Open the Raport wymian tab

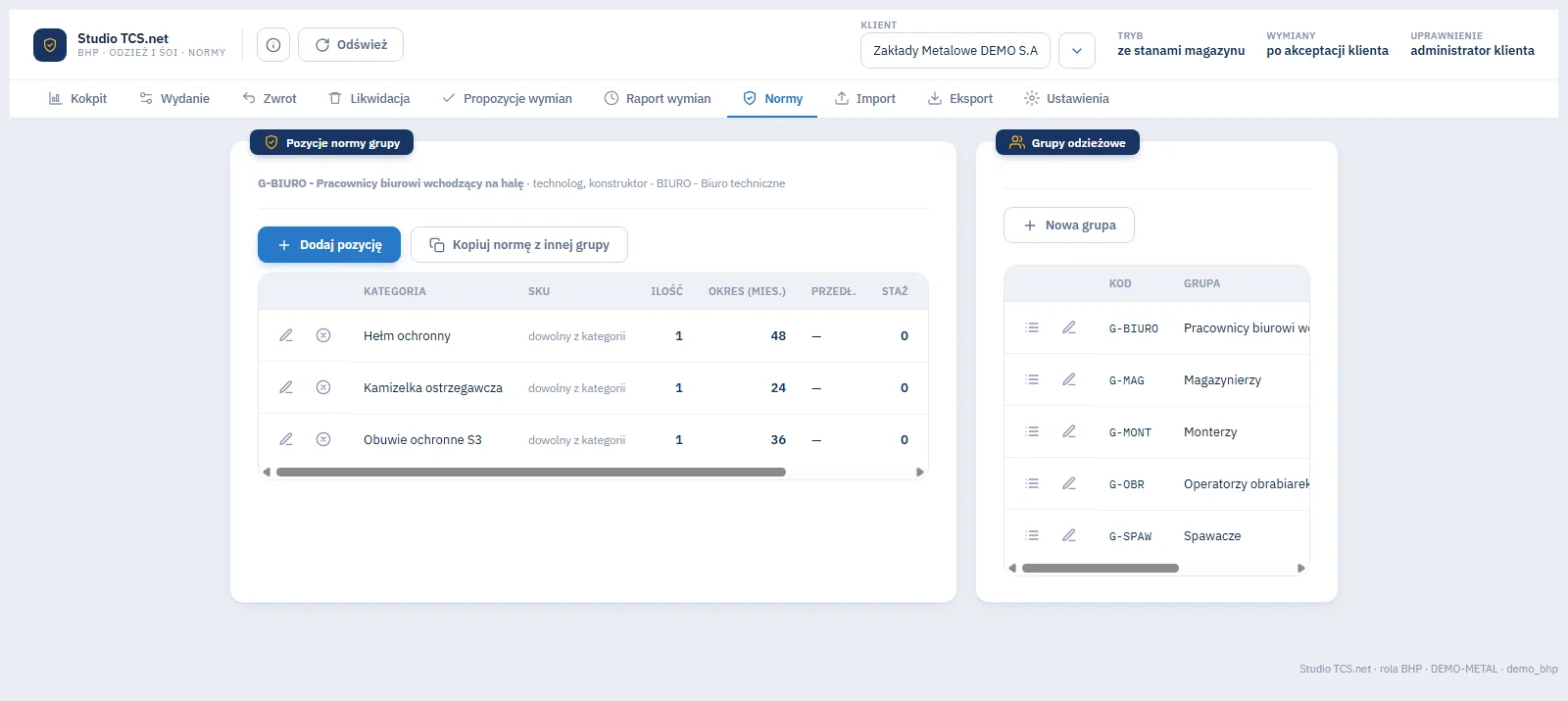click(658, 98)
